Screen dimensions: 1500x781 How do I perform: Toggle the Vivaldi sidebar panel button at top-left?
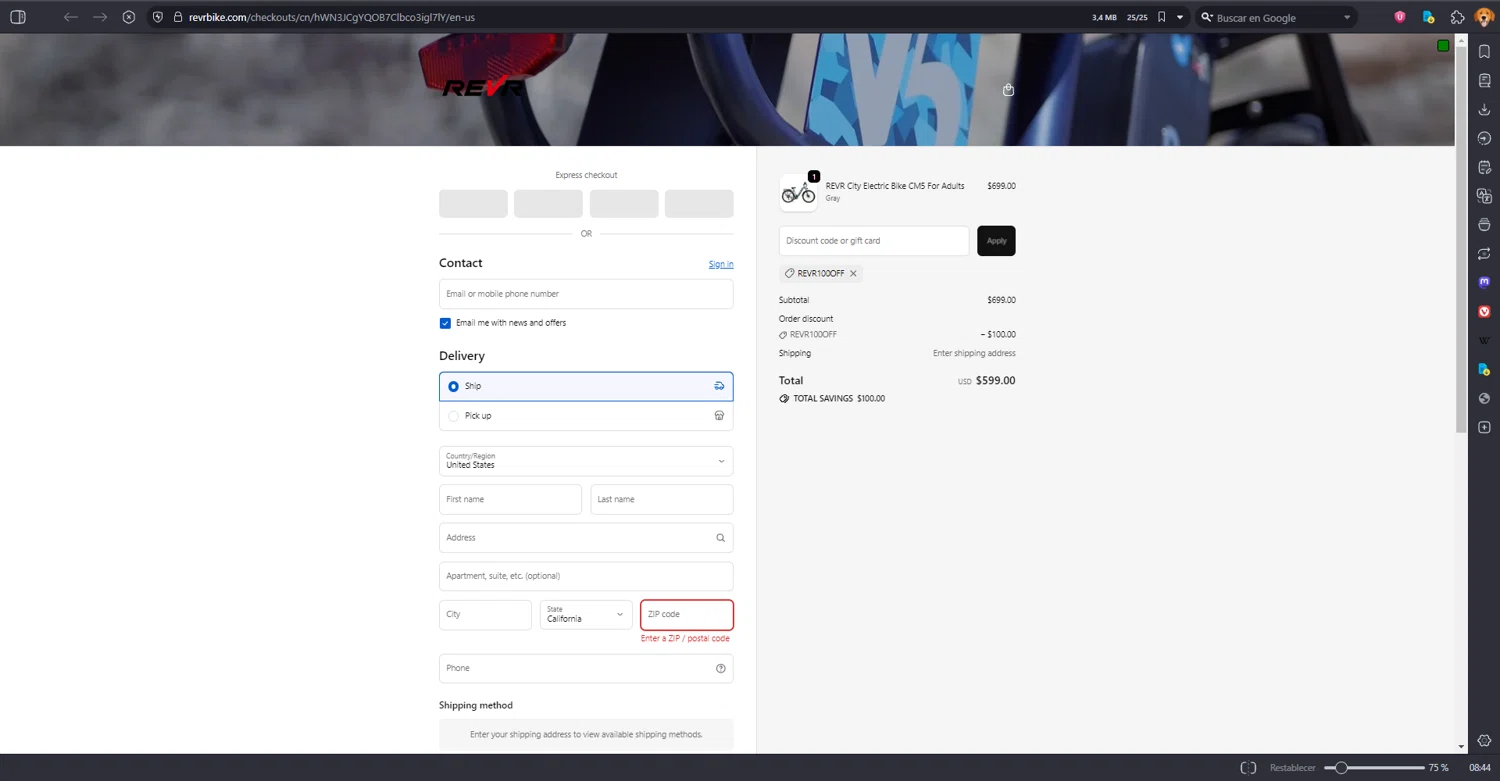coord(17,17)
